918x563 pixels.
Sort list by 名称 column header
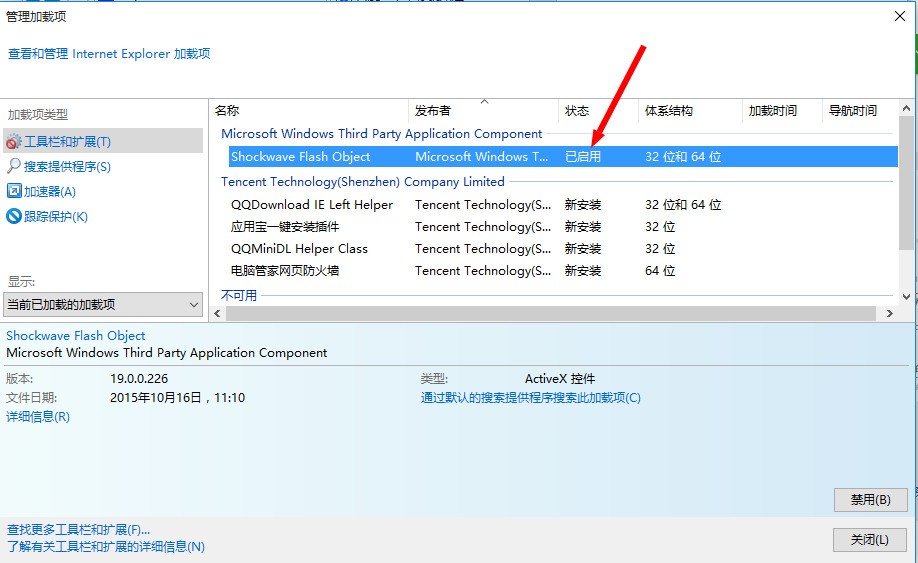coord(228,111)
